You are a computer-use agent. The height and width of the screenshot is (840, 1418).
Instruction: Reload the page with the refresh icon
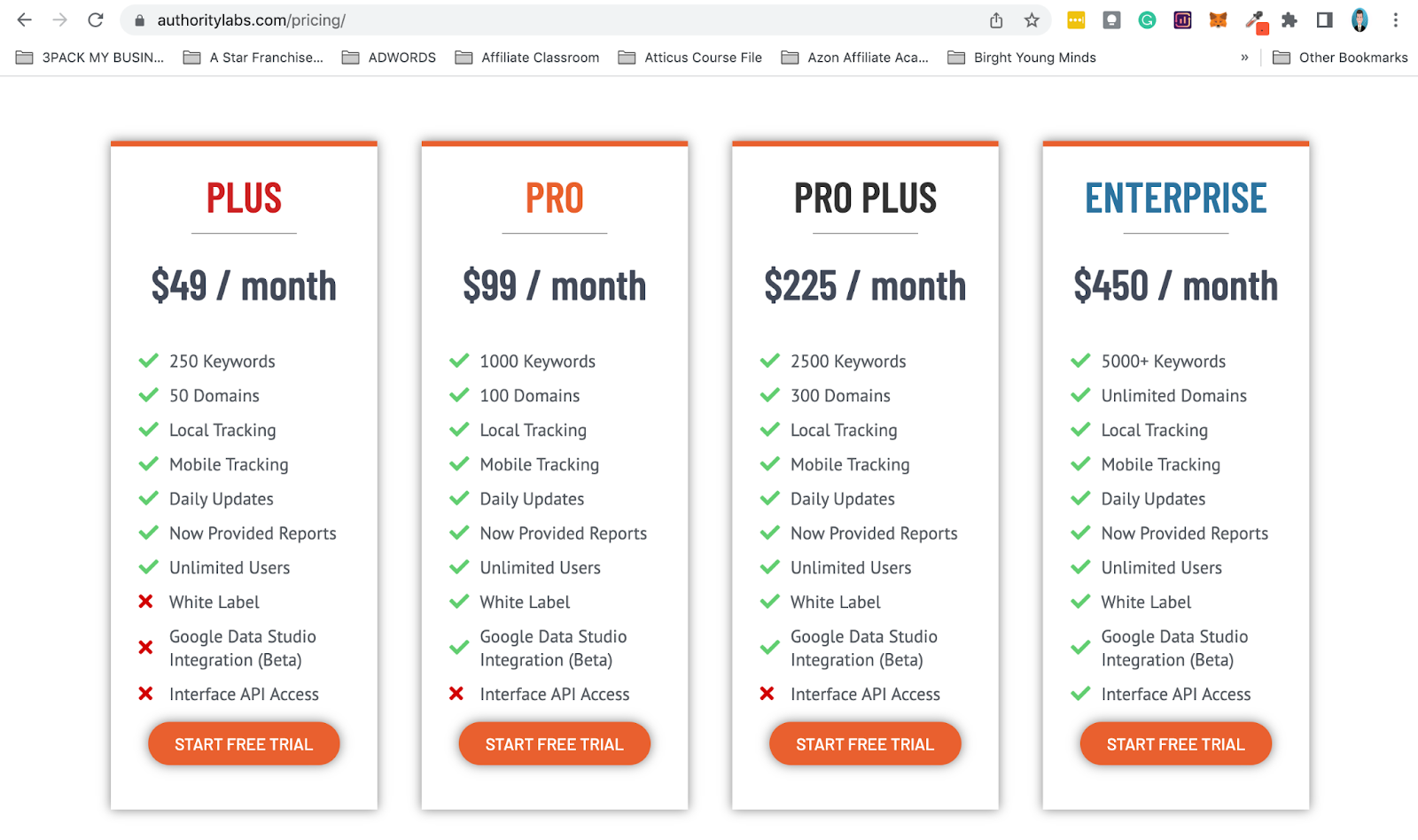coord(96,19)
